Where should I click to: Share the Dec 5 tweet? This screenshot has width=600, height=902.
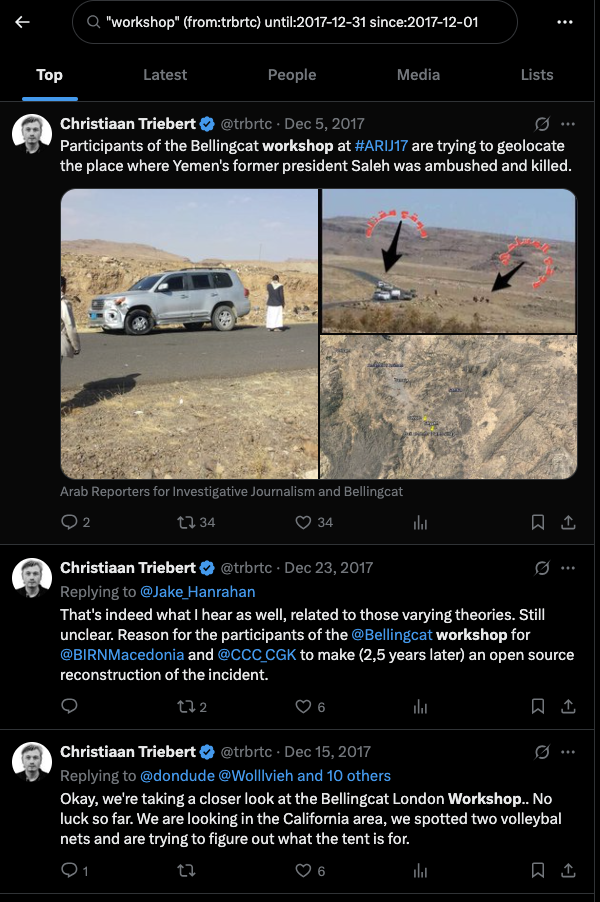click(x=568, y=522)
